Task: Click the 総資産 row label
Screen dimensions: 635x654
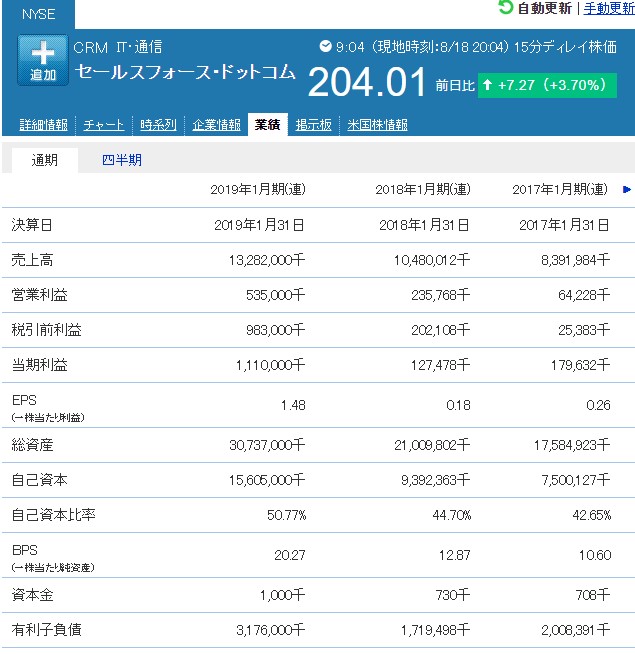Action: [x=32, y=445]
